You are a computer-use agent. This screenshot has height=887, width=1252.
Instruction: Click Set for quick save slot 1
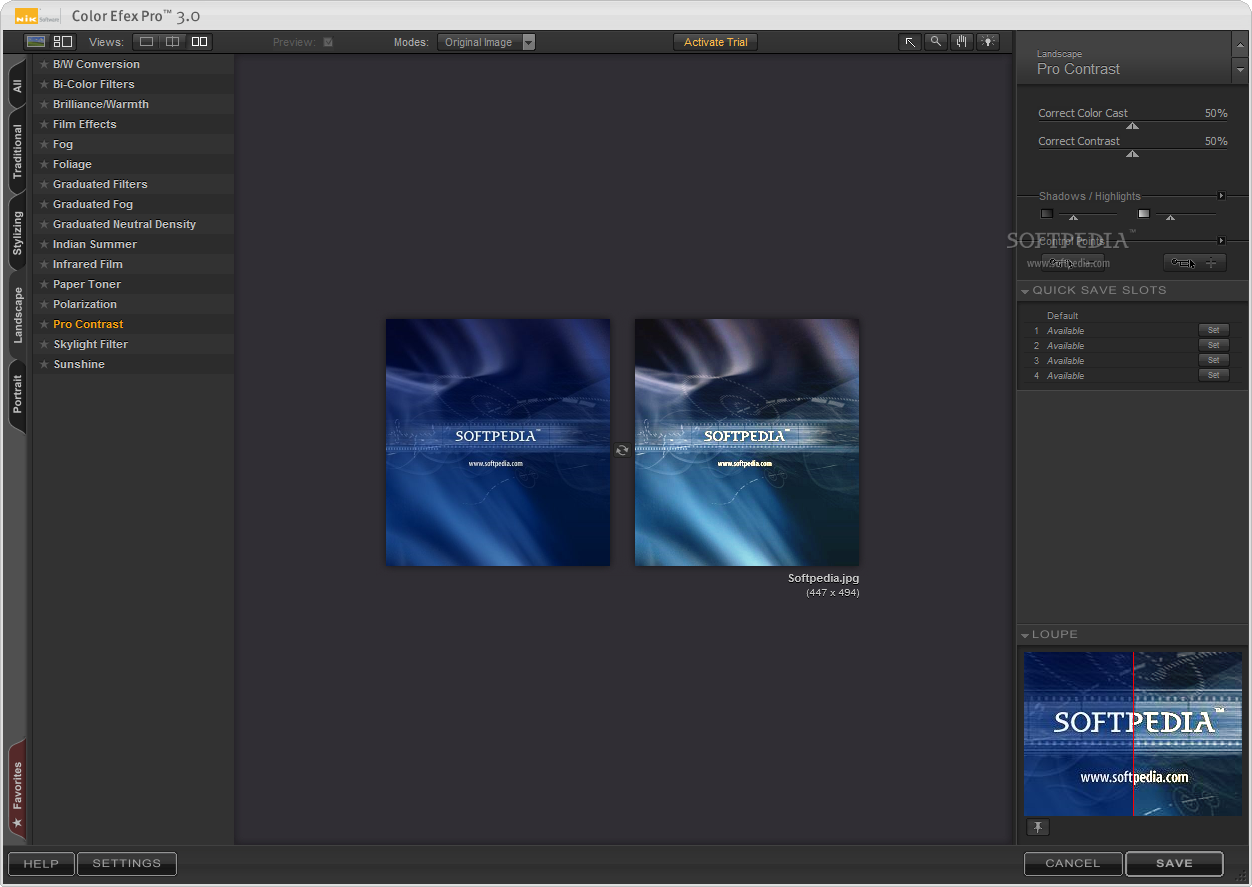(x=1213, y=330)
